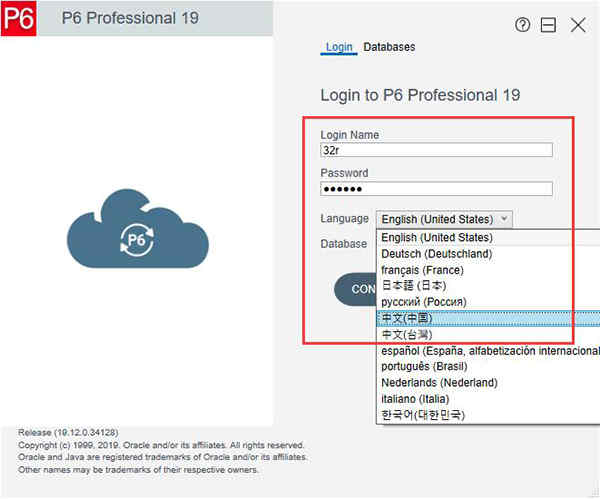Click the red P6 logo icon
Screen dimensions: 600x499
point(18,18)
